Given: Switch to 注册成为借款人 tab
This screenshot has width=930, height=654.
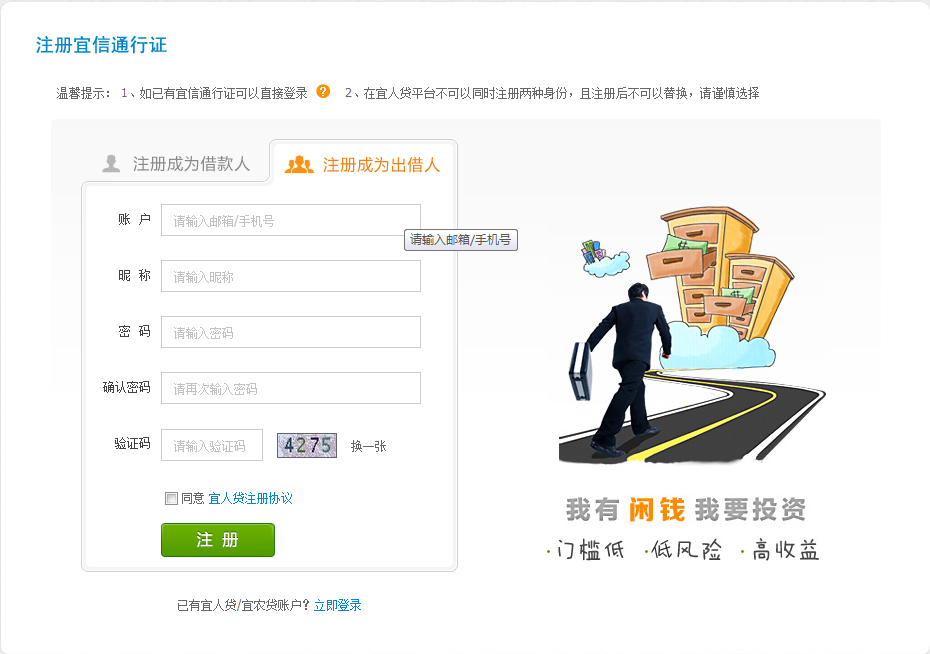Looking at the screenshot, I should (x=176, y=164).
